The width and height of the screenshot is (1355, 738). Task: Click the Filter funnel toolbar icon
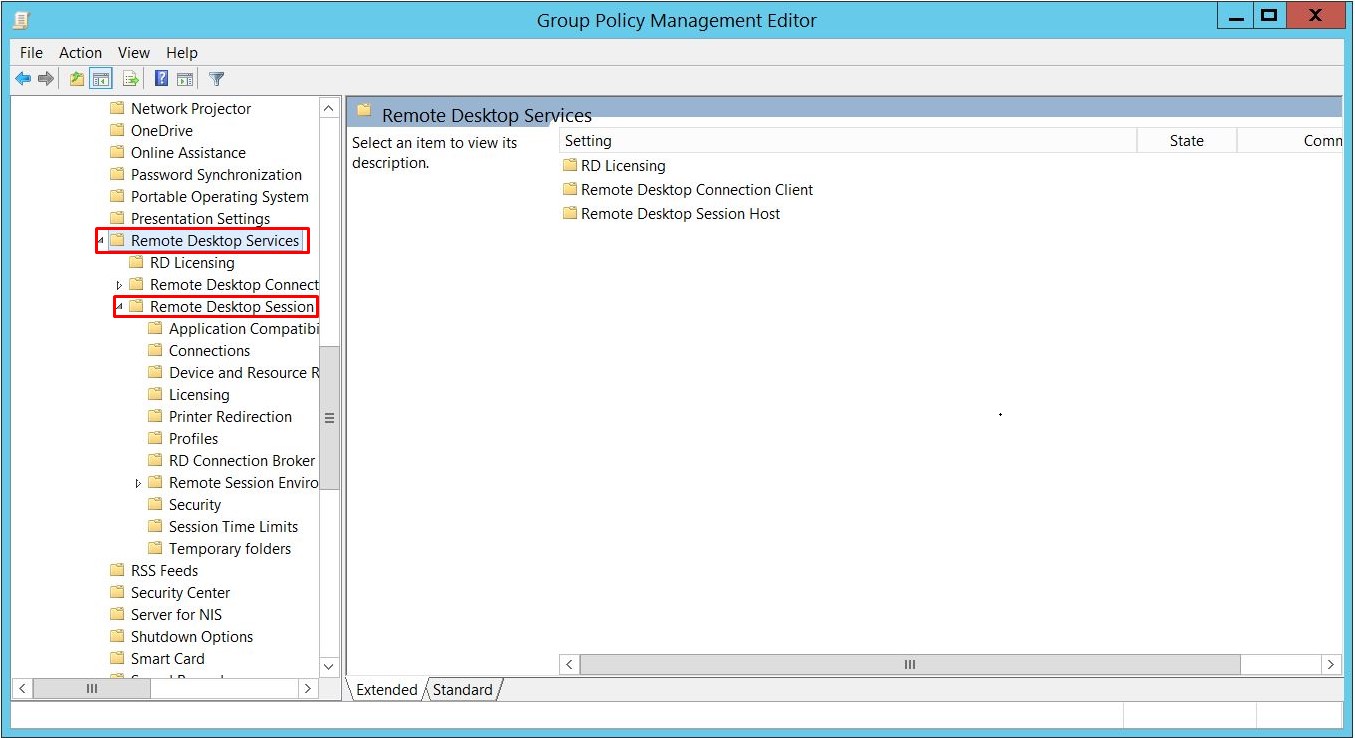tap(216, 79)
